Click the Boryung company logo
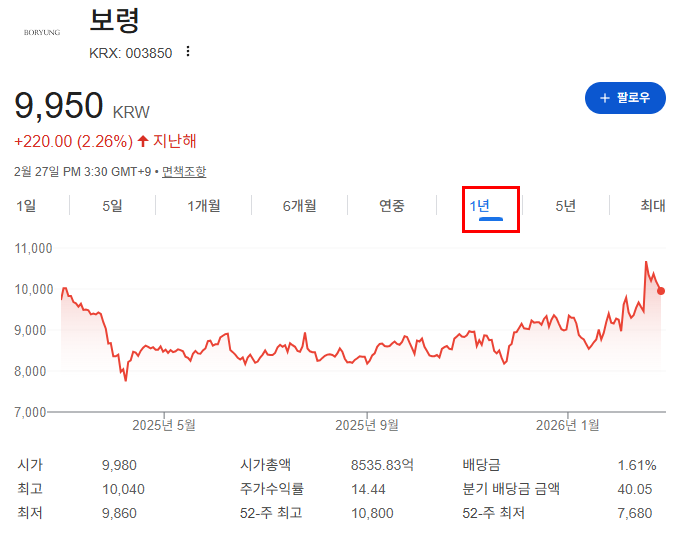Viewport: 674px width, 543px height. coord(42,32)
